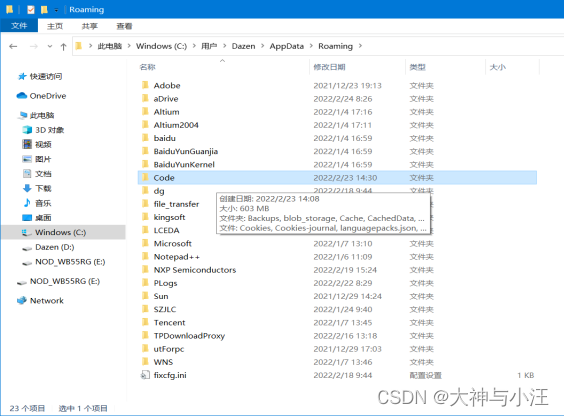Expand the chevron after 此电脑 breadcrumb
This screenshot has width=564, height=416.
tap(129, 46)
